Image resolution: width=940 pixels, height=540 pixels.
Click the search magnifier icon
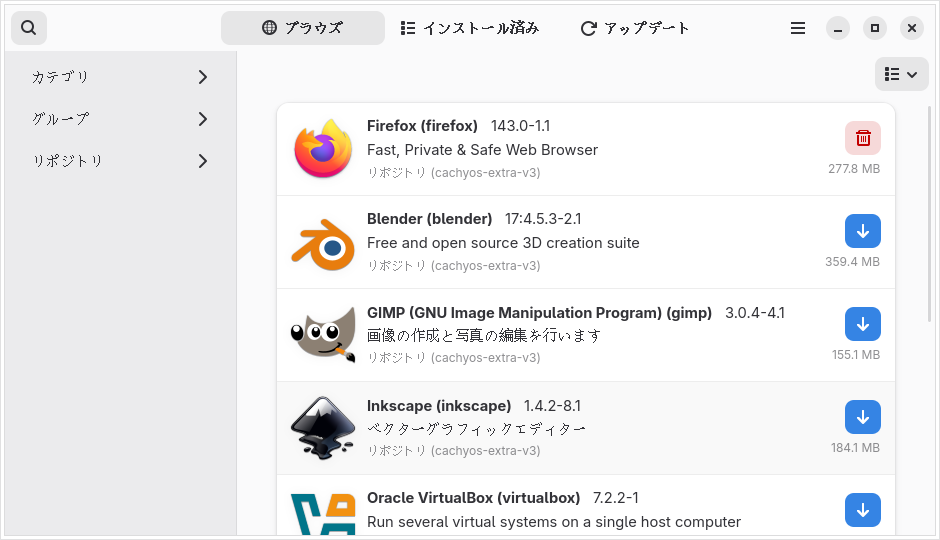pos(28,28)
